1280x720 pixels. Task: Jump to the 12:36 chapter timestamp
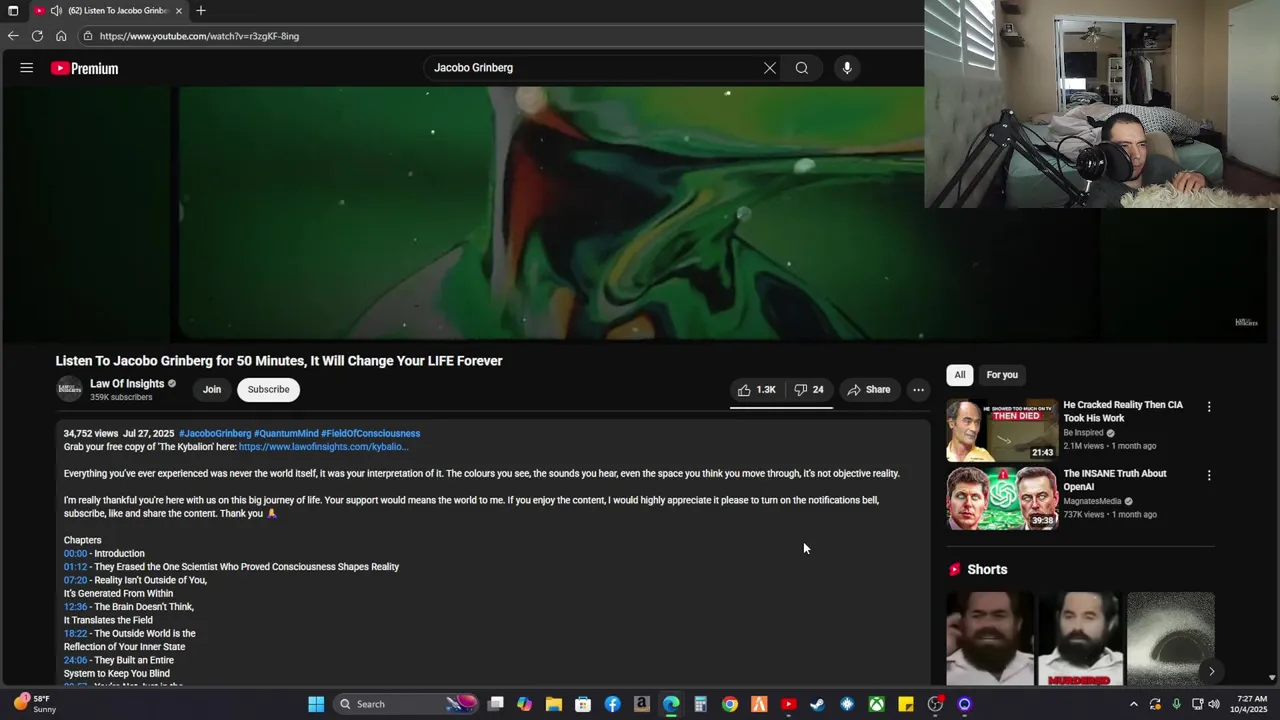point(76,607)
